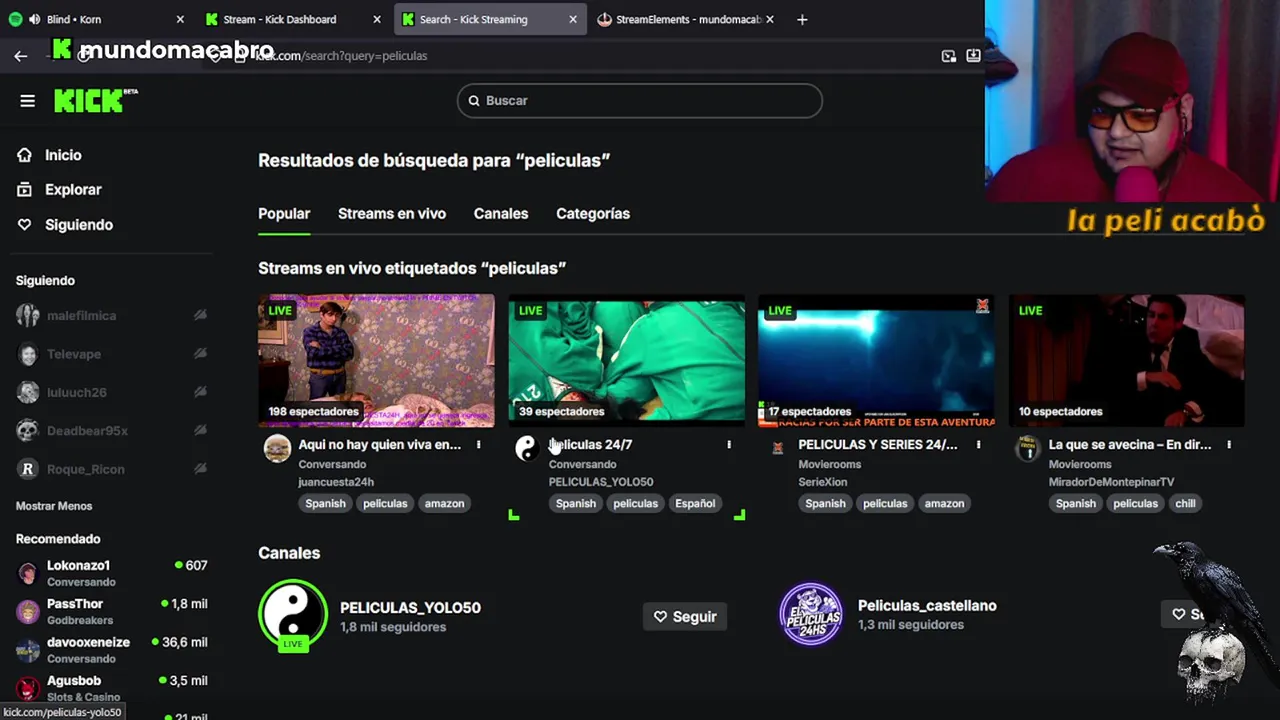
Task: Toggle notifications for luluuch26
Action: click(200, 392)
